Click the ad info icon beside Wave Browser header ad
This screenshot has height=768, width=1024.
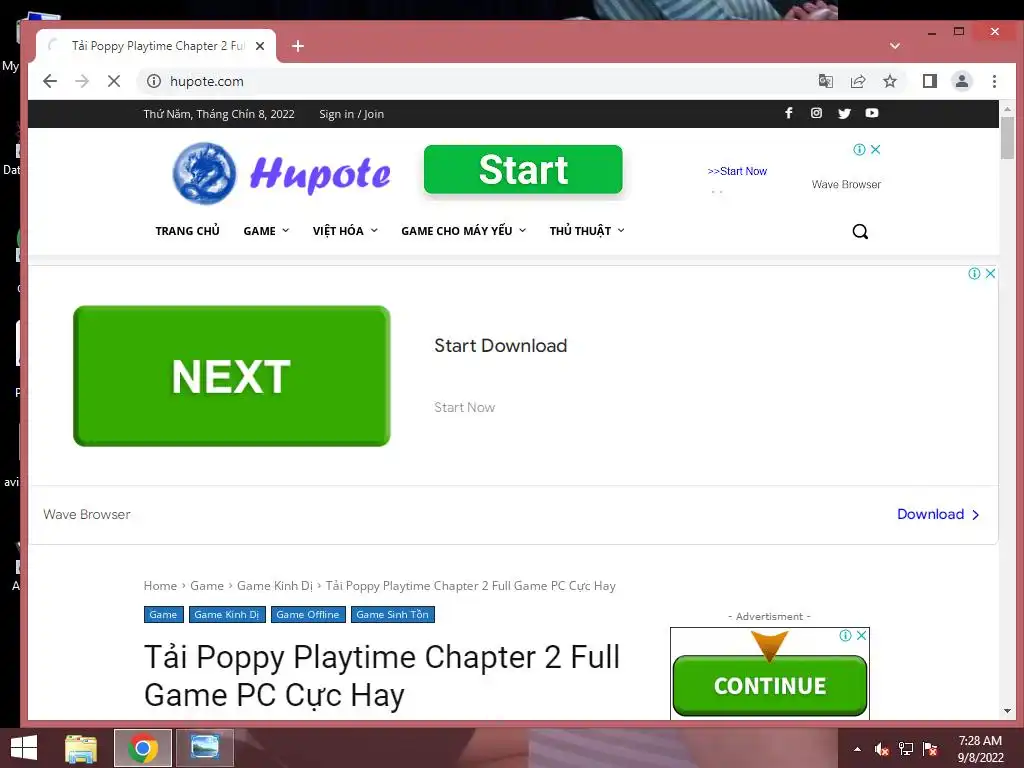click(859, 150)
